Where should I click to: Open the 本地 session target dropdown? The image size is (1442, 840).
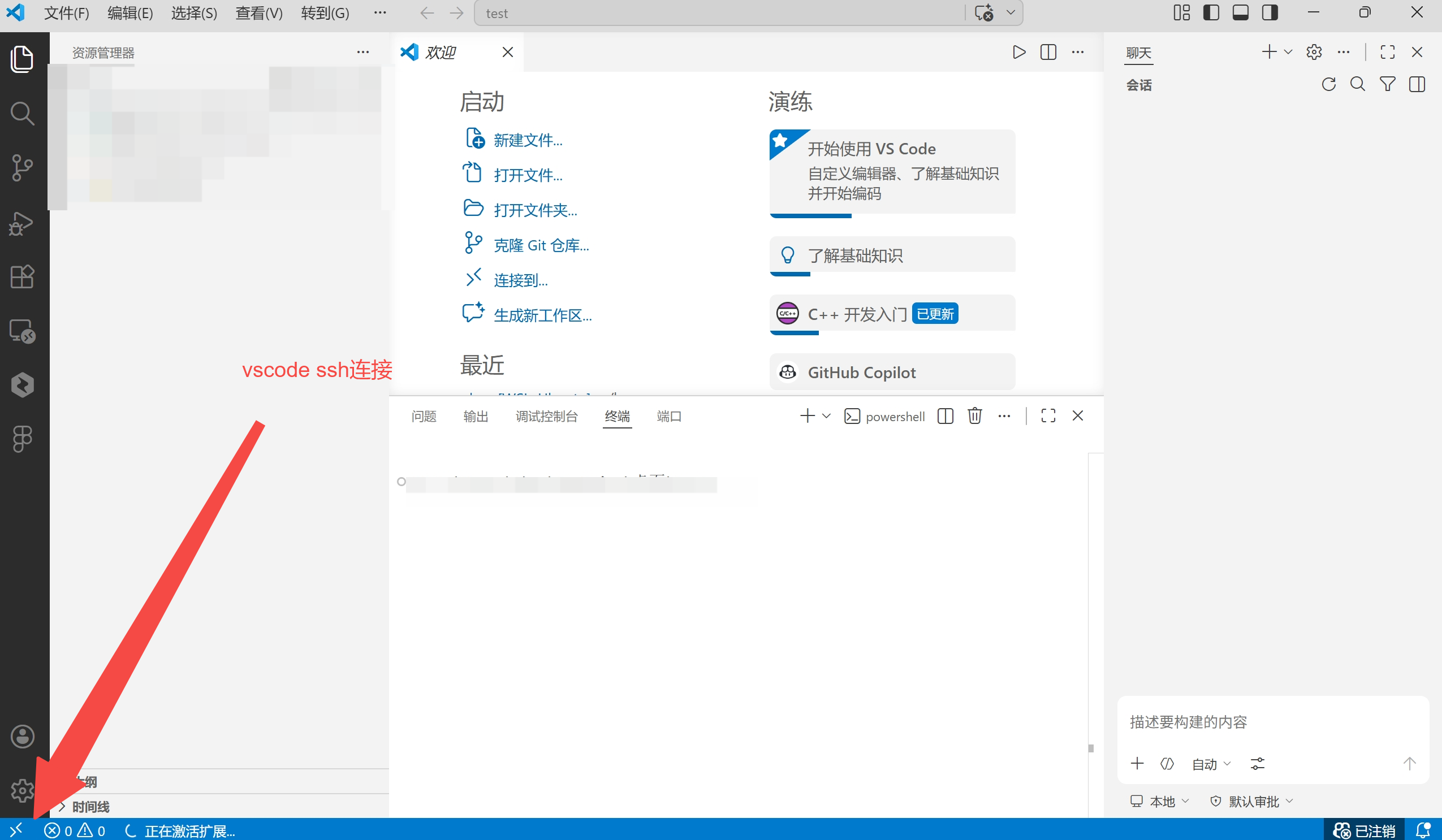click(1159, 801)
